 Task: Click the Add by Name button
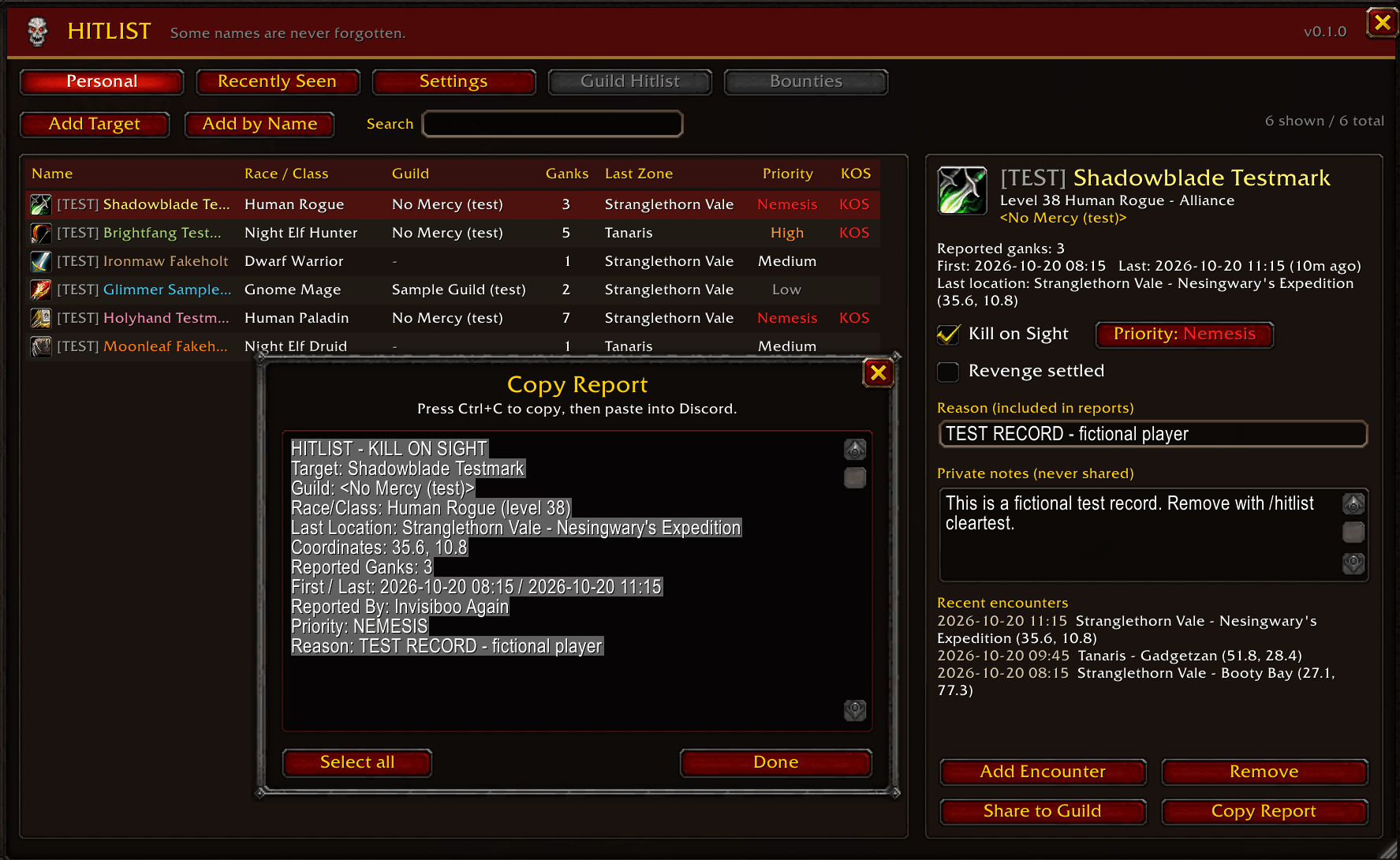click(x=259, y=124)
